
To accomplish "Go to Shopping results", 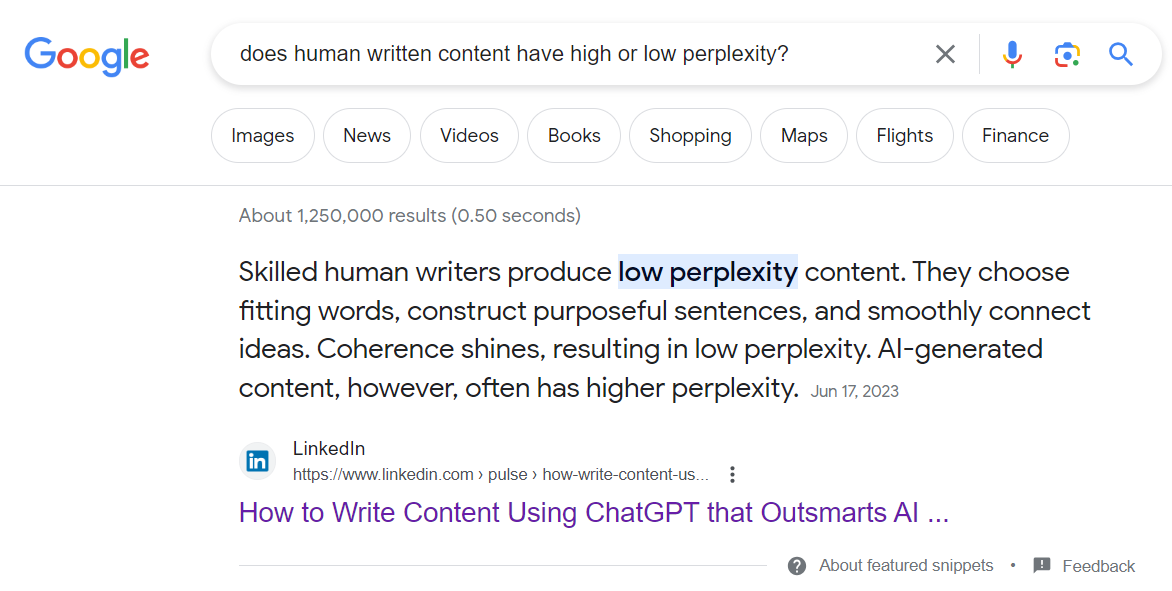I will tap(690, 136).
